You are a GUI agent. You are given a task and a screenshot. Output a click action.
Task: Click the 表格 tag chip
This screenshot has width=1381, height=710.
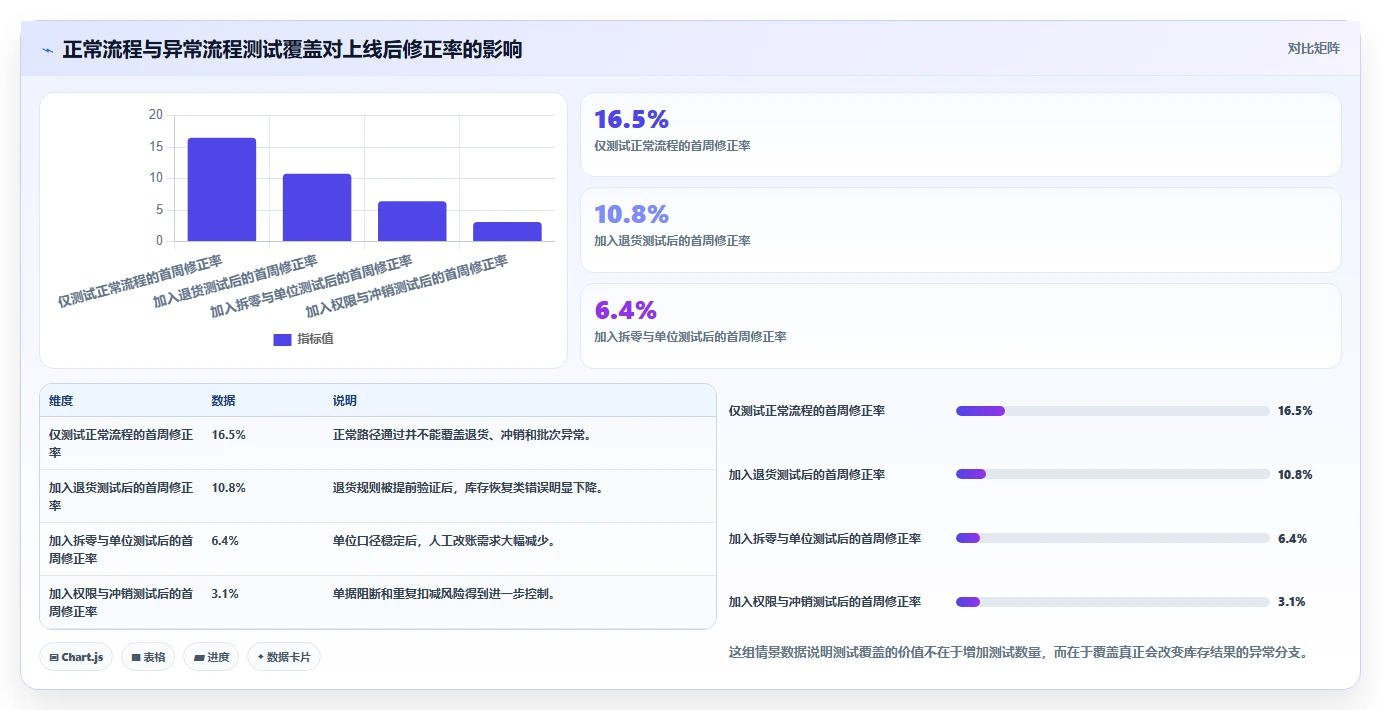pyautogui.click(x=148, y=657)
